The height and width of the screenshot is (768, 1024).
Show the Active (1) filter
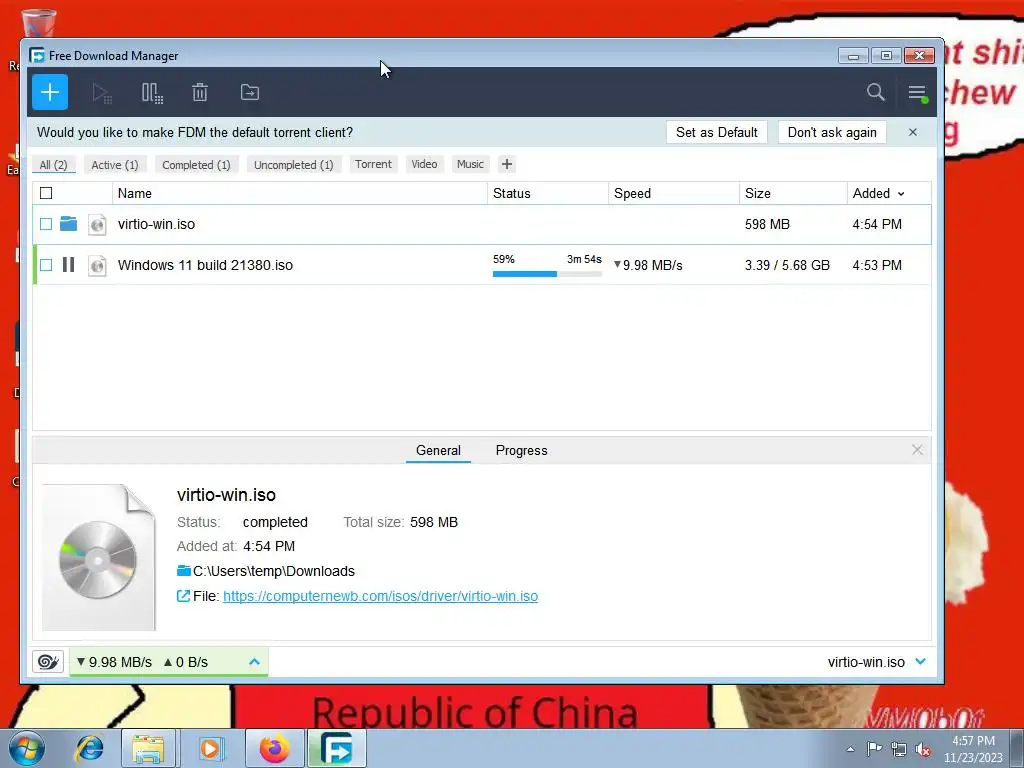tap(115, 165)
